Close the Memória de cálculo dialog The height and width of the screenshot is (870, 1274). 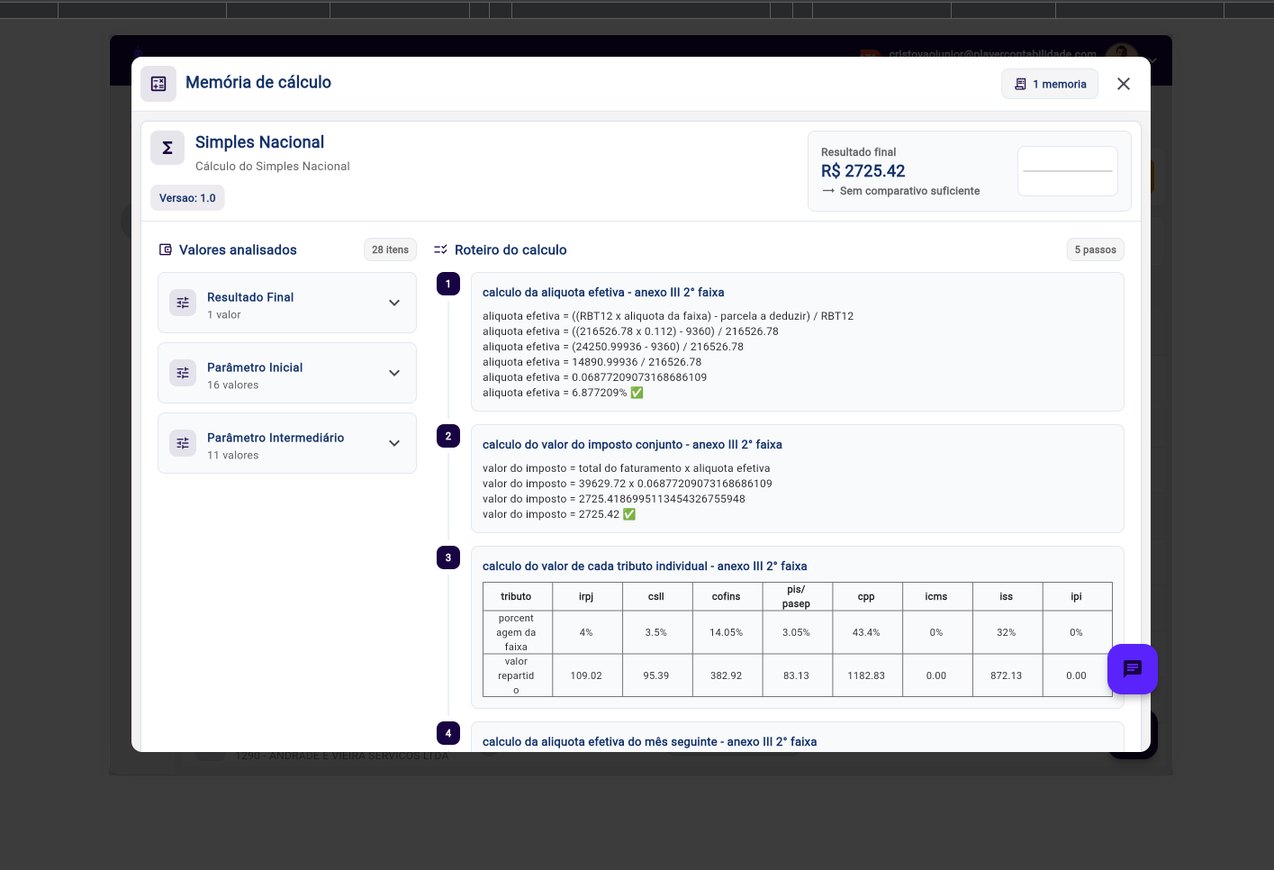pos(1123,84)
